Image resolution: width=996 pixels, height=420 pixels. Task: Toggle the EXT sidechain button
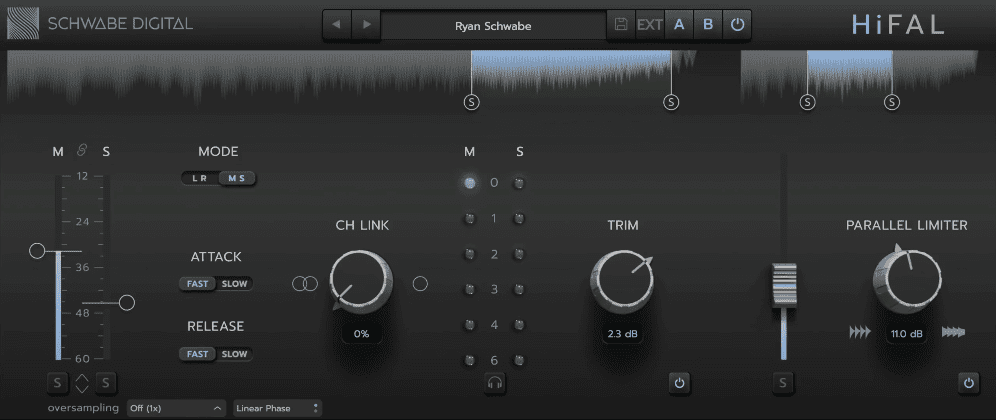(x=650, y=25)
